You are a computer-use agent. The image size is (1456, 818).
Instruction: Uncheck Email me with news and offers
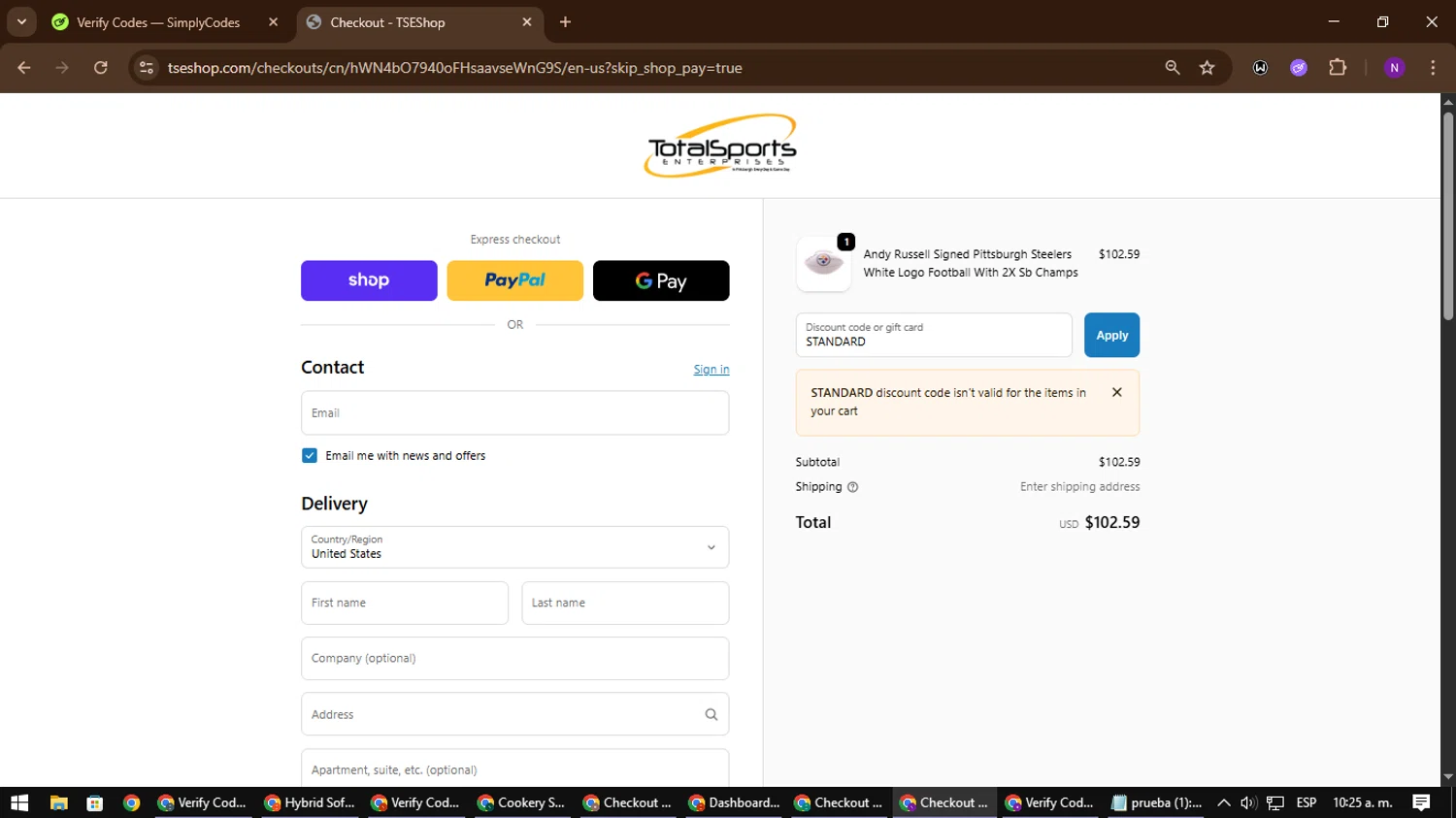(x=310, y=456)
